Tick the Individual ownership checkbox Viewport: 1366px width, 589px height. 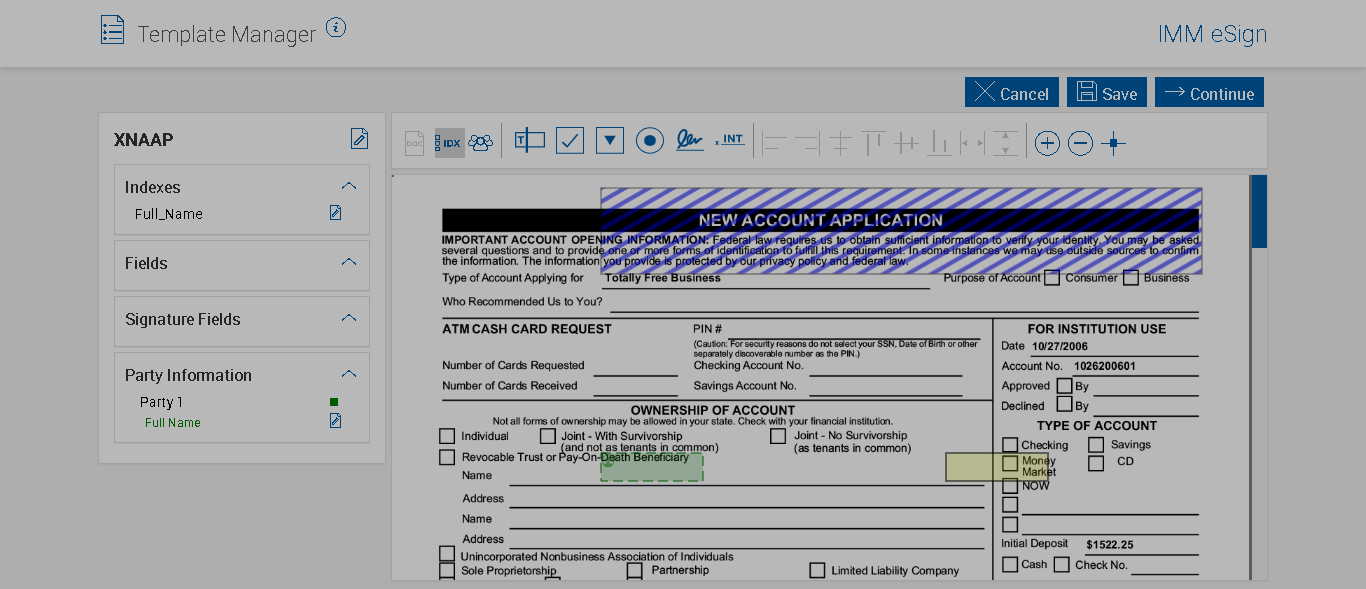[447, 436]
